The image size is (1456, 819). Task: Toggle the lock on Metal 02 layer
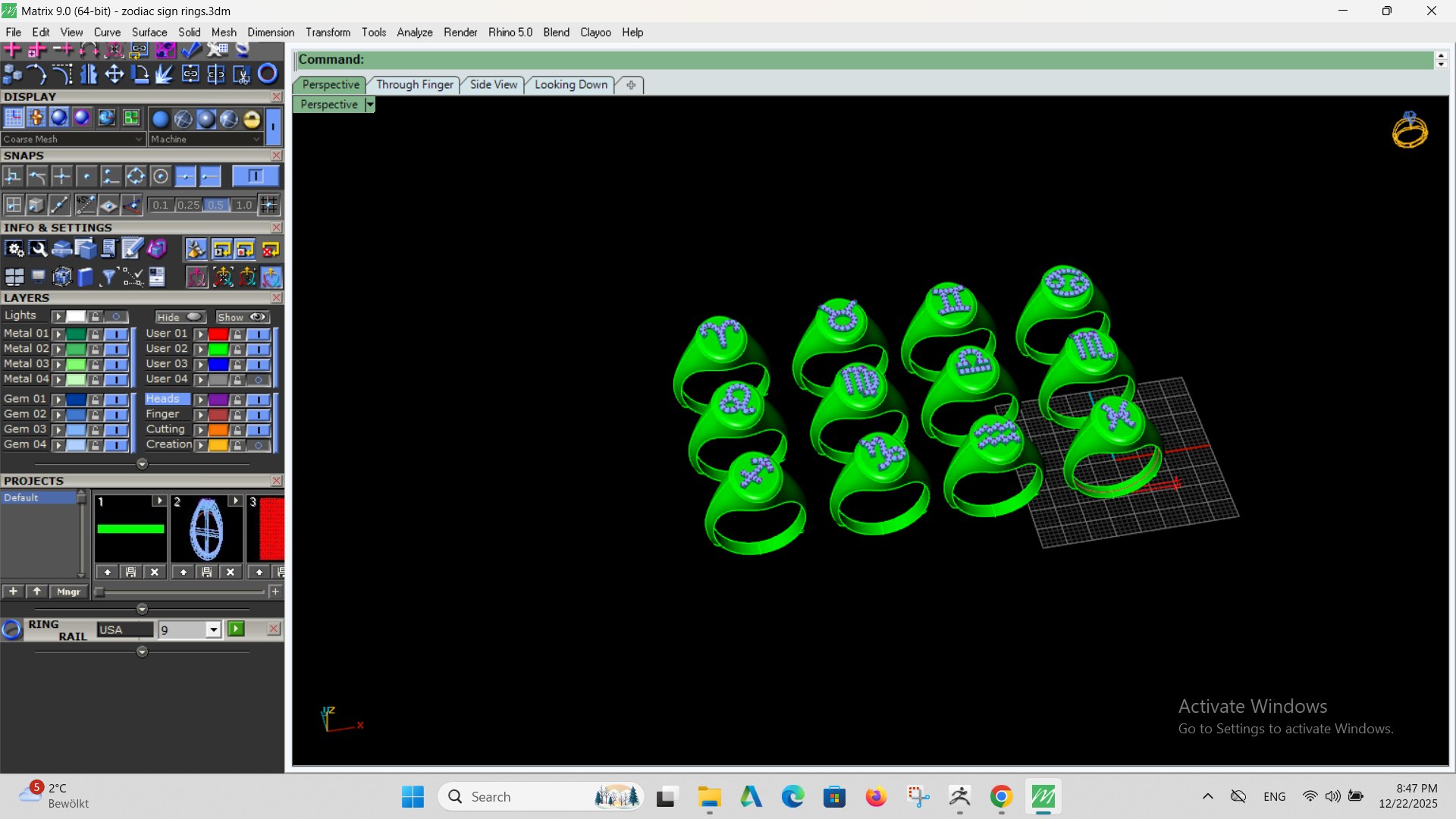(95, 349)
